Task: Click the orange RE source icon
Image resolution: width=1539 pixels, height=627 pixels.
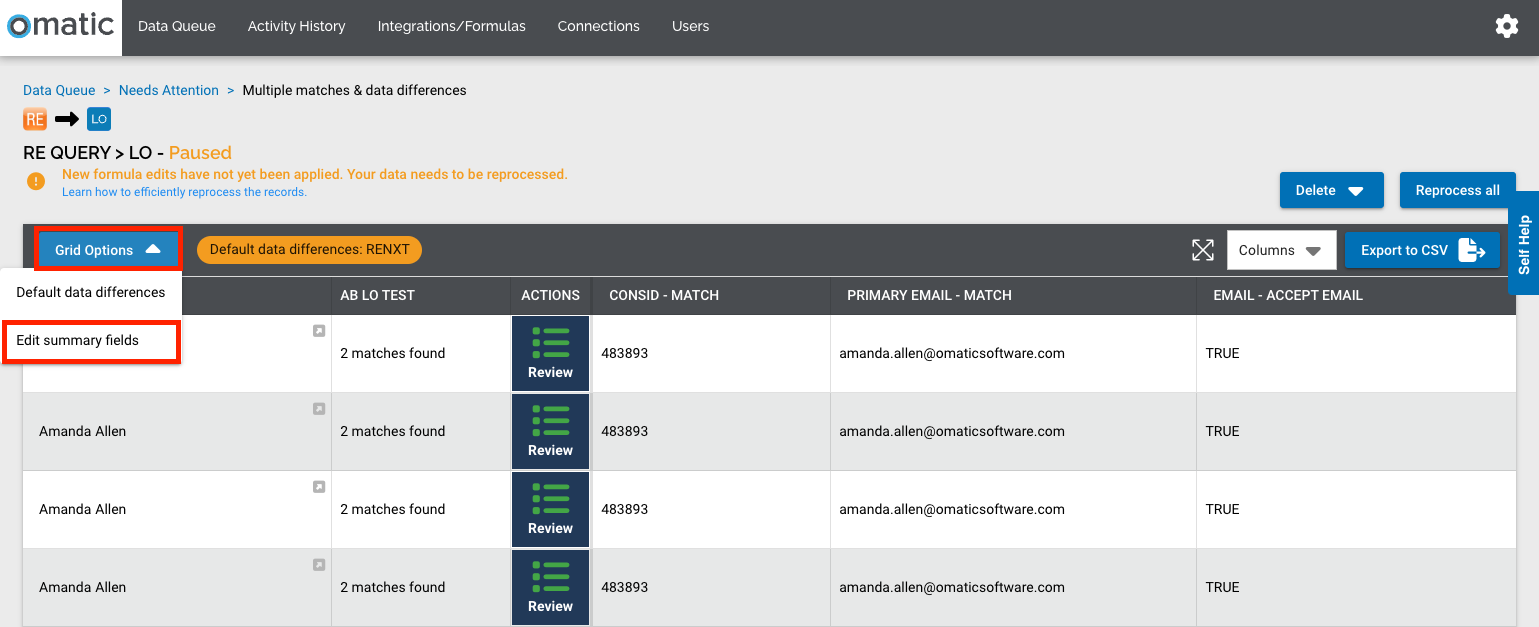Action: (x=35, y=120)
